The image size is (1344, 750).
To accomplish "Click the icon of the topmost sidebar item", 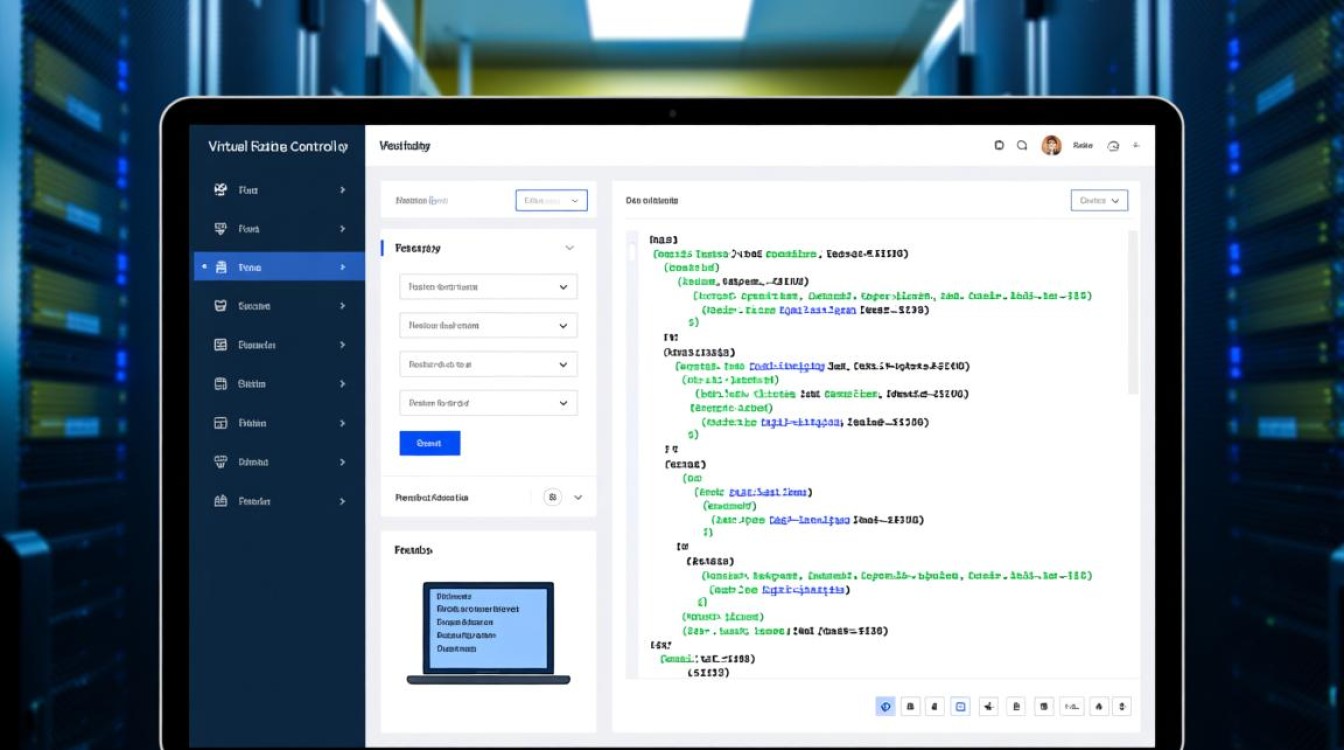I will point(221,190).
